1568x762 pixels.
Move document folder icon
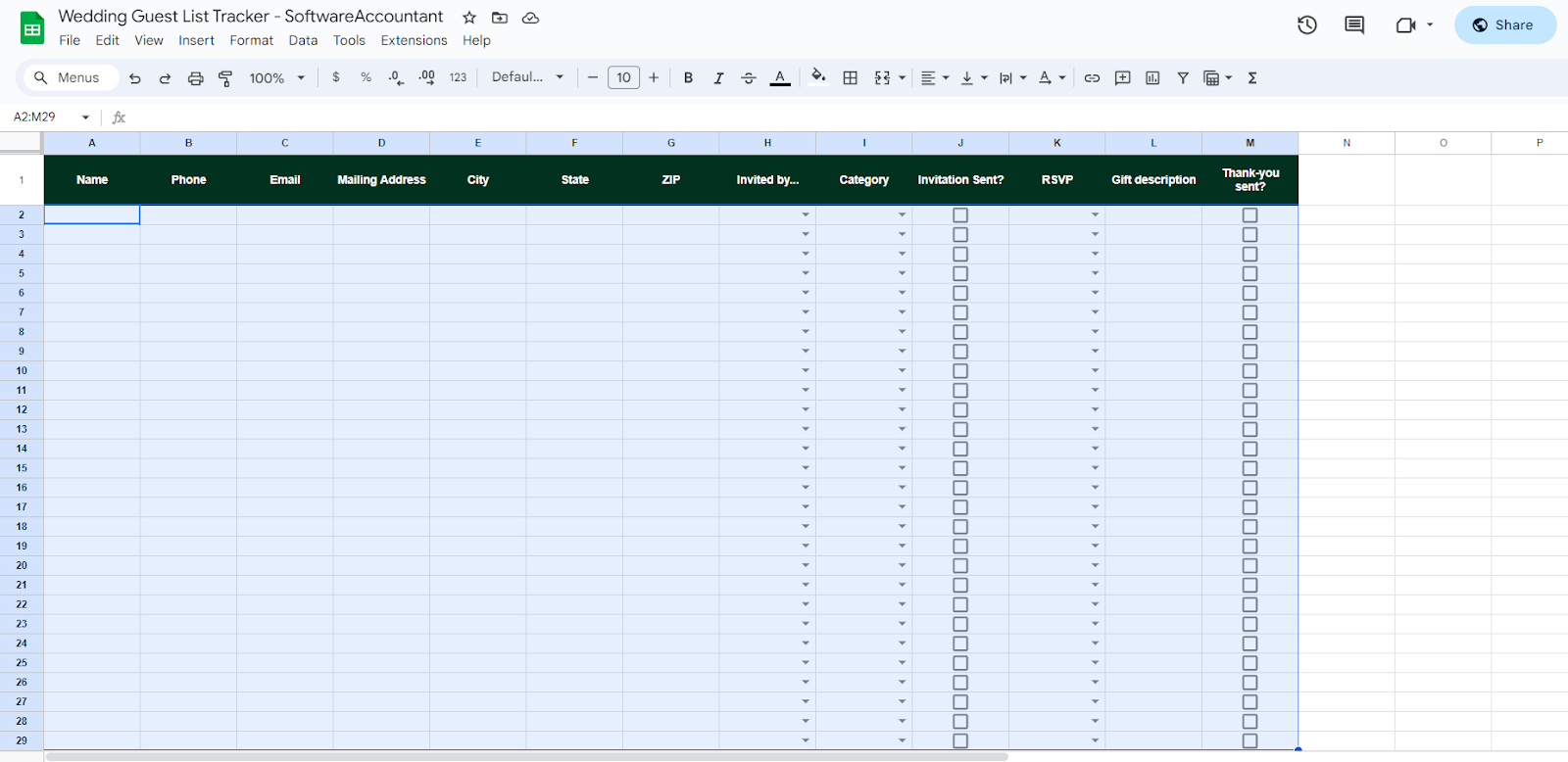click(500, 18)
